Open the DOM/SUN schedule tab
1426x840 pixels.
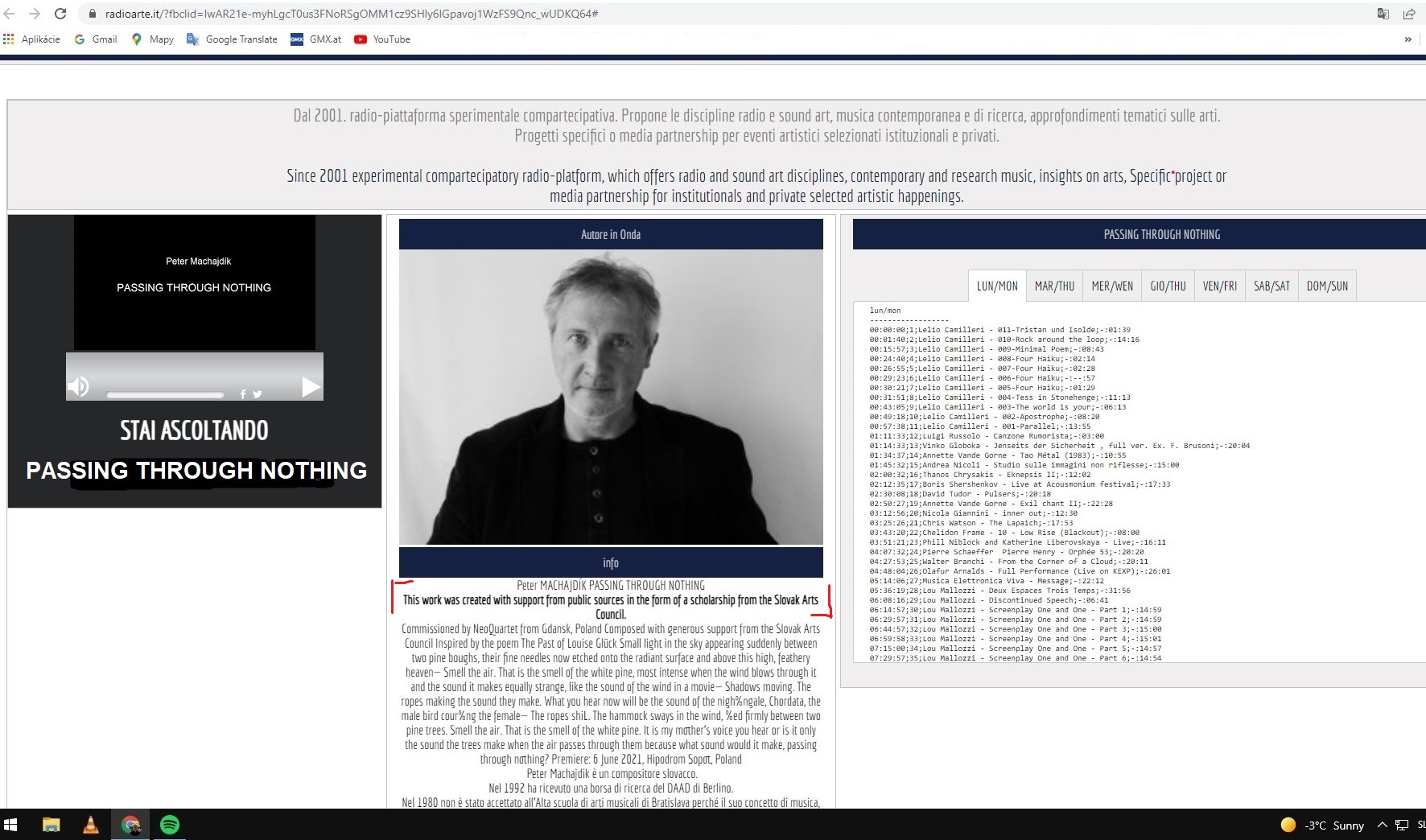point(1327,286)
